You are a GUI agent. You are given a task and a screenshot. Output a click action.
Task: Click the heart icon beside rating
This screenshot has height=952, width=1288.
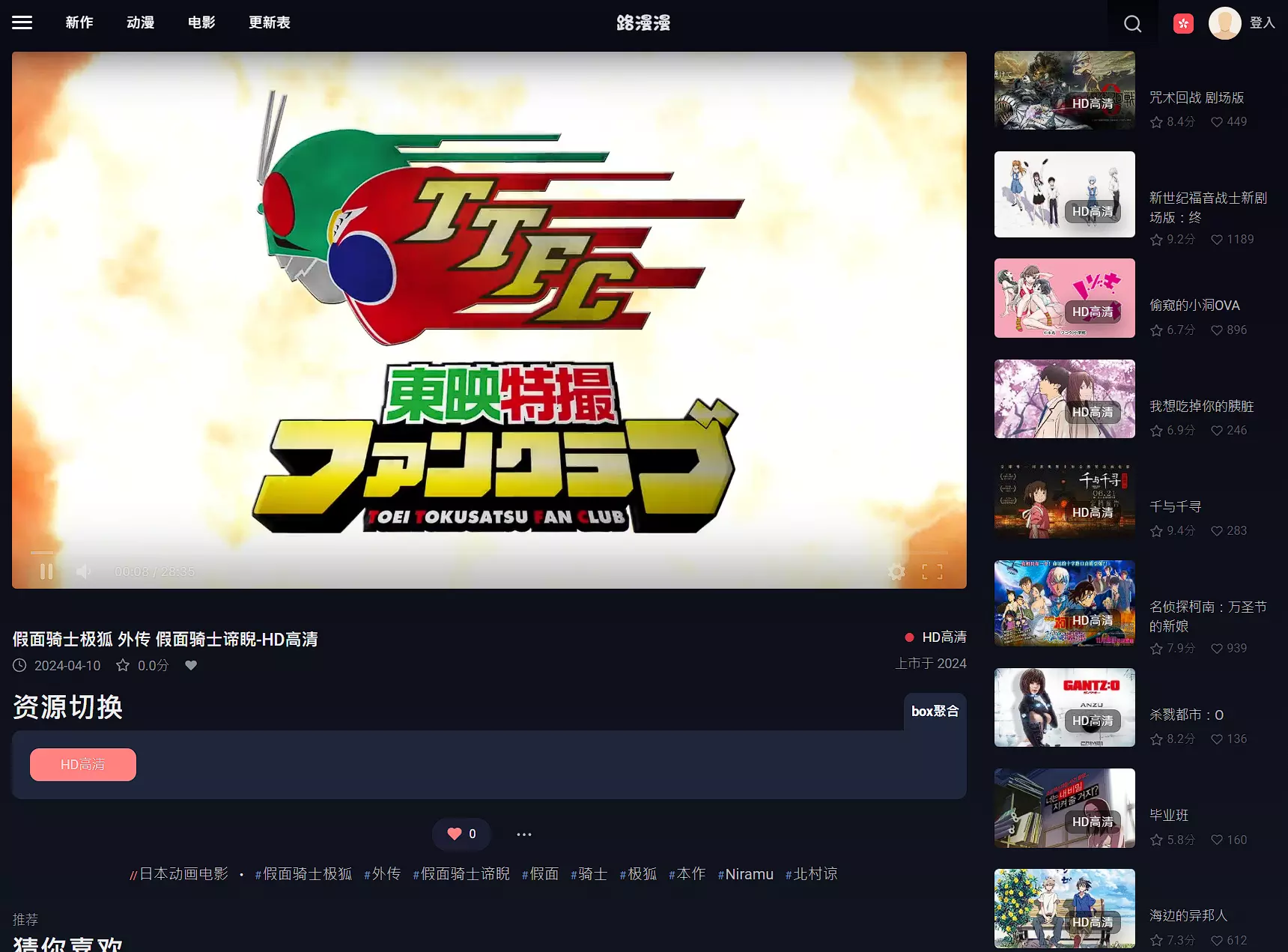click(x=191, y=665)
